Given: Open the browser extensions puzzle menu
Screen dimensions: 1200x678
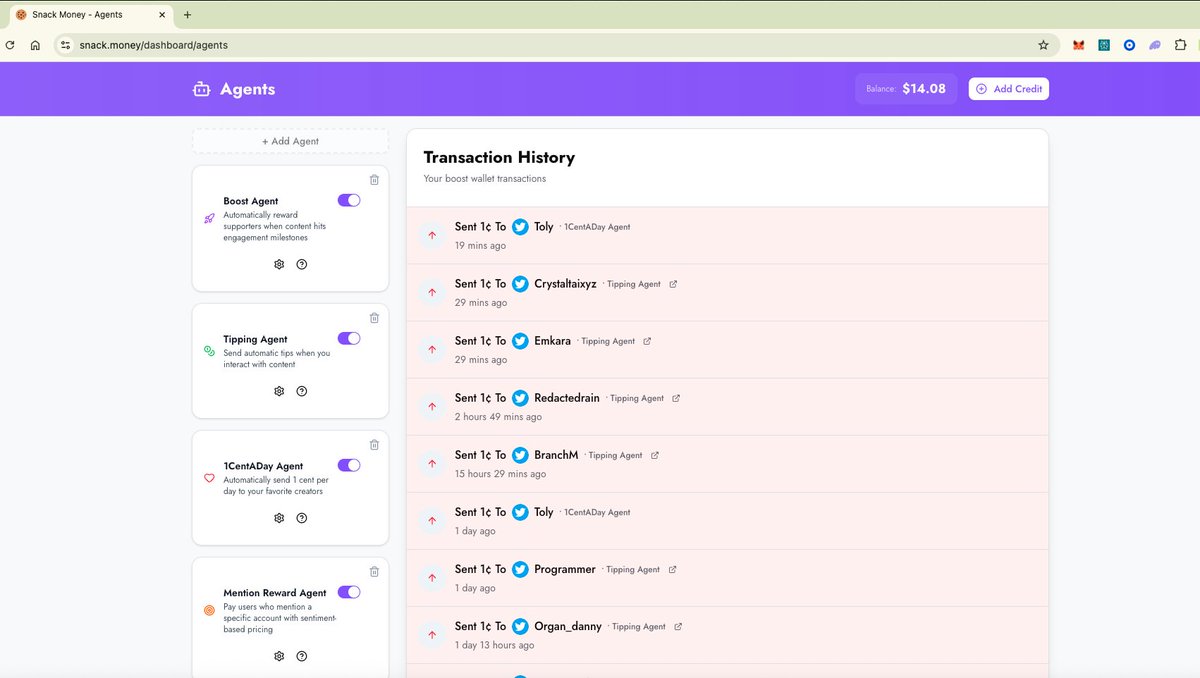Looking at the screenshot, I should coord(1180,45).
